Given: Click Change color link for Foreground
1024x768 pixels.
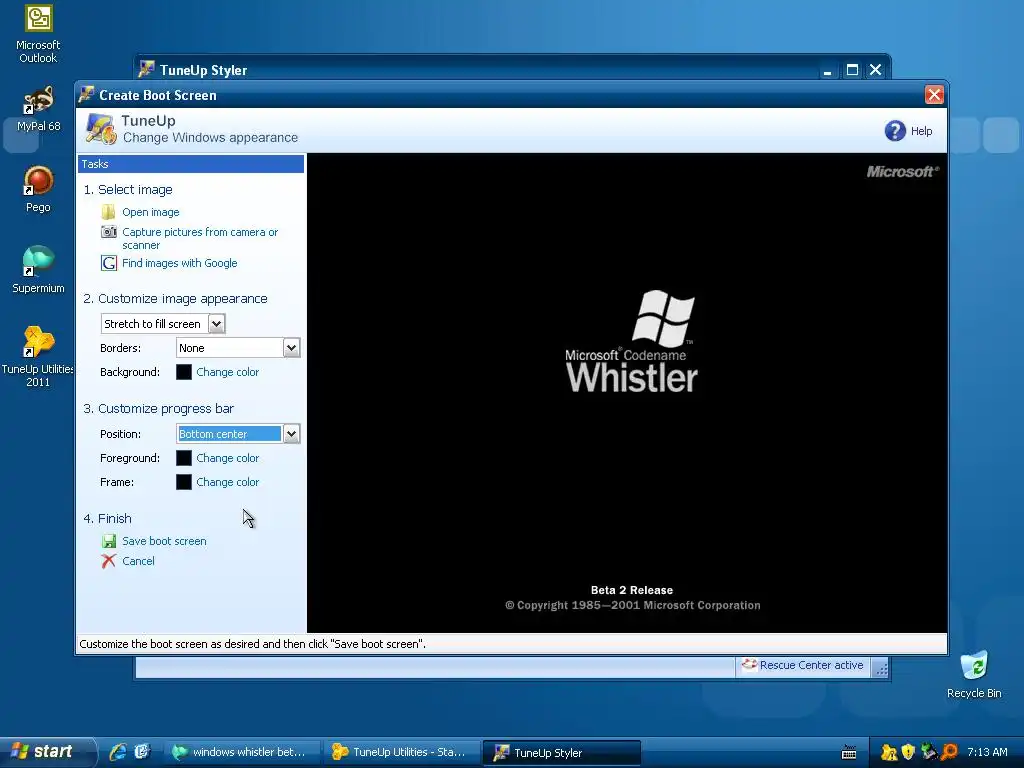Looking at the screenshot, I should point(227,458).
